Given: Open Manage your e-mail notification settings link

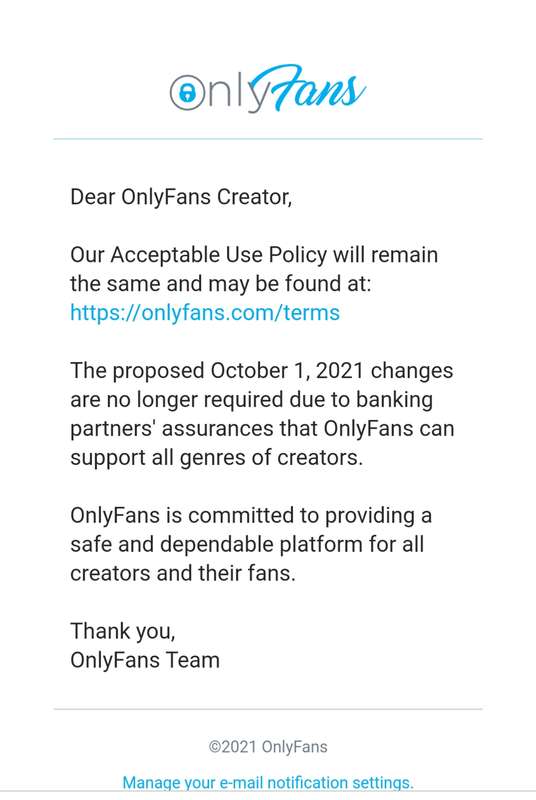Looking at the screenshot, I should (x=268, y=783).
